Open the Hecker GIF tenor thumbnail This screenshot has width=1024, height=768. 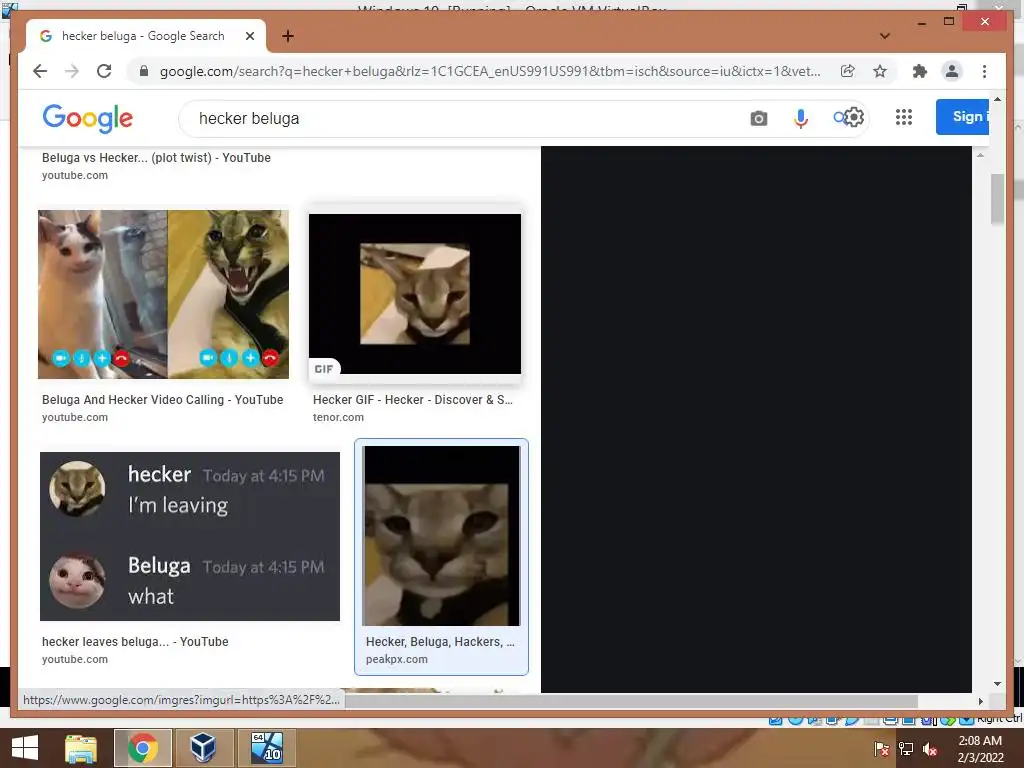pyautogui.click(x=415, y=294)
